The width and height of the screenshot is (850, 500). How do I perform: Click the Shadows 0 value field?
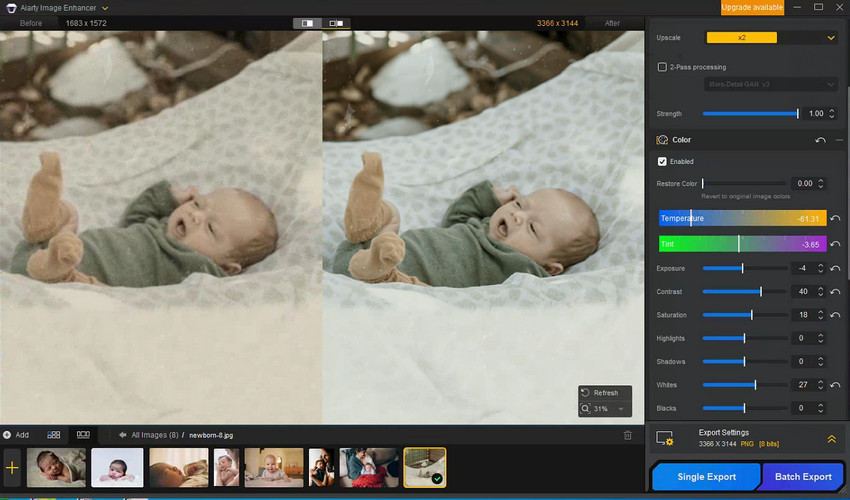803,362
